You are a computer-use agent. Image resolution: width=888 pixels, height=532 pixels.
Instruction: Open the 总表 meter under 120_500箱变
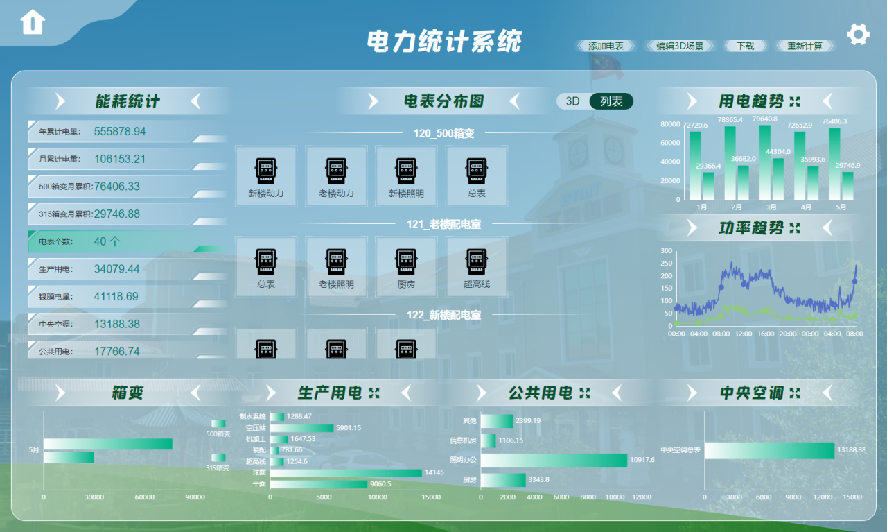[476, 176]
